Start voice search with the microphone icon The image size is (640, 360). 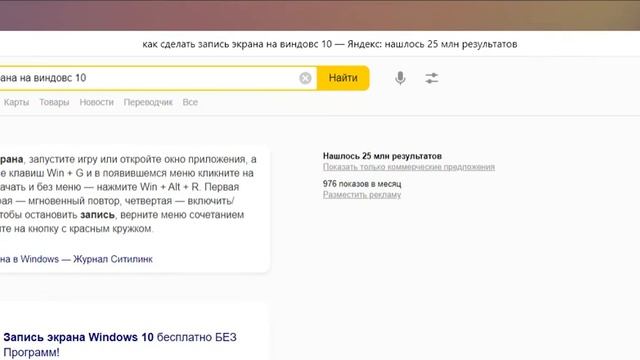tap(400, 78)
